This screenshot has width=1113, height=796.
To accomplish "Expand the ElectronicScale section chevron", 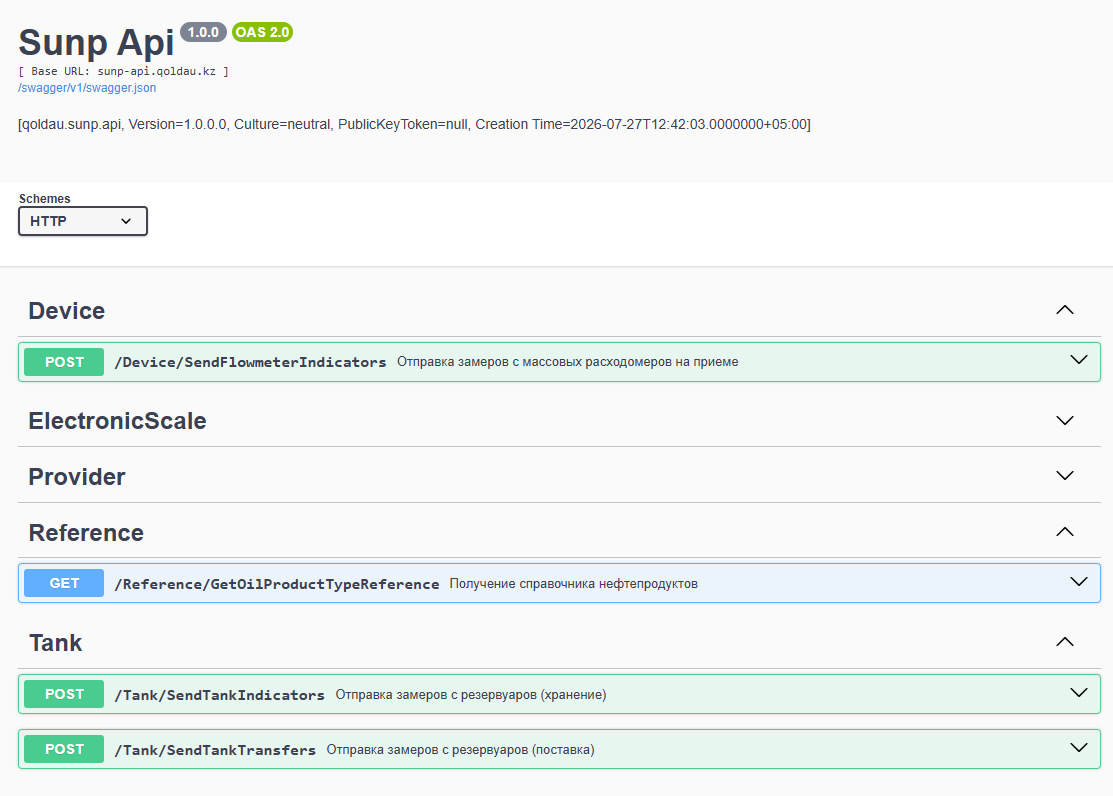I will point(1065,420).
